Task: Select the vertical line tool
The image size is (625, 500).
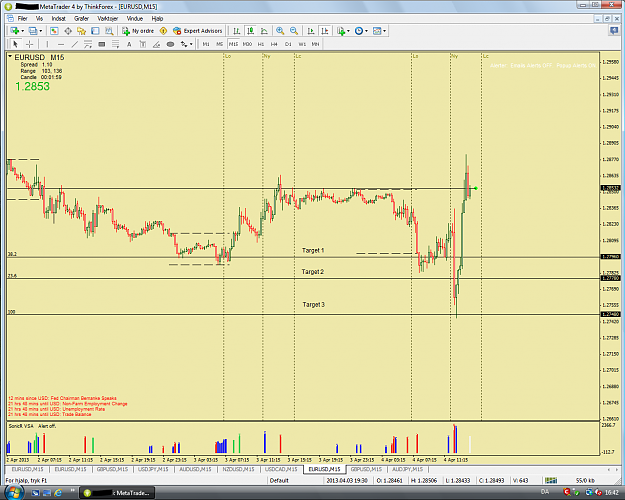Action: pos(47,44)
